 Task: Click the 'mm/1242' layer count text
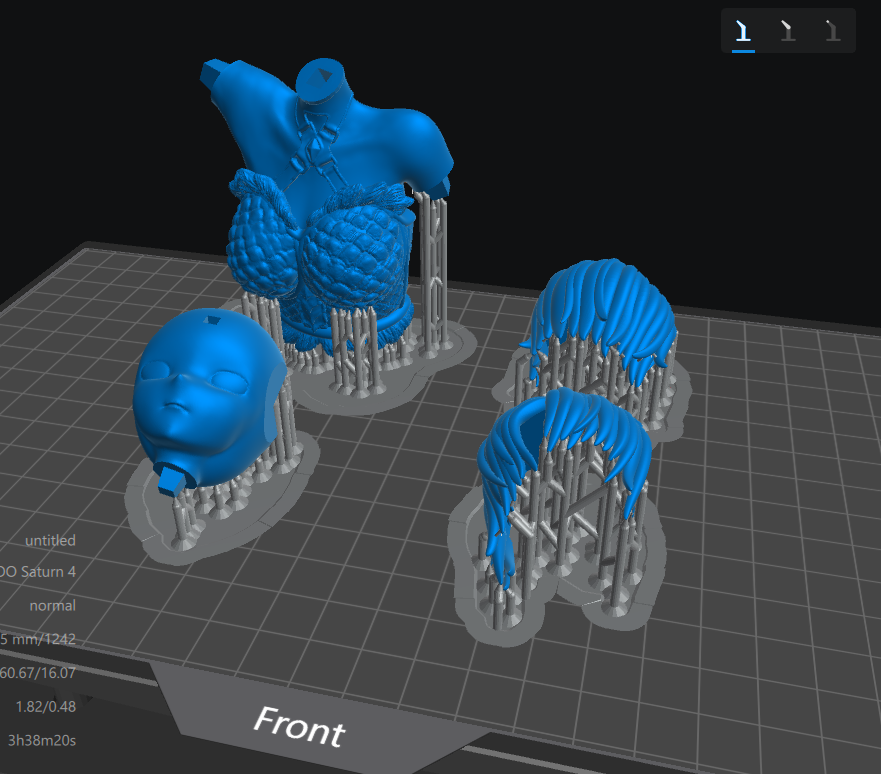coord(44,639)
